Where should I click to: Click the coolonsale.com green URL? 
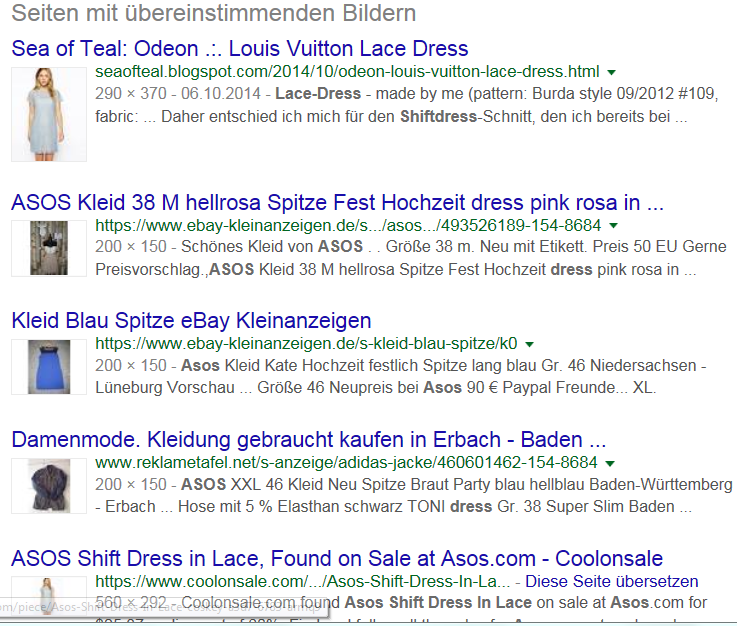coord(303,581)
